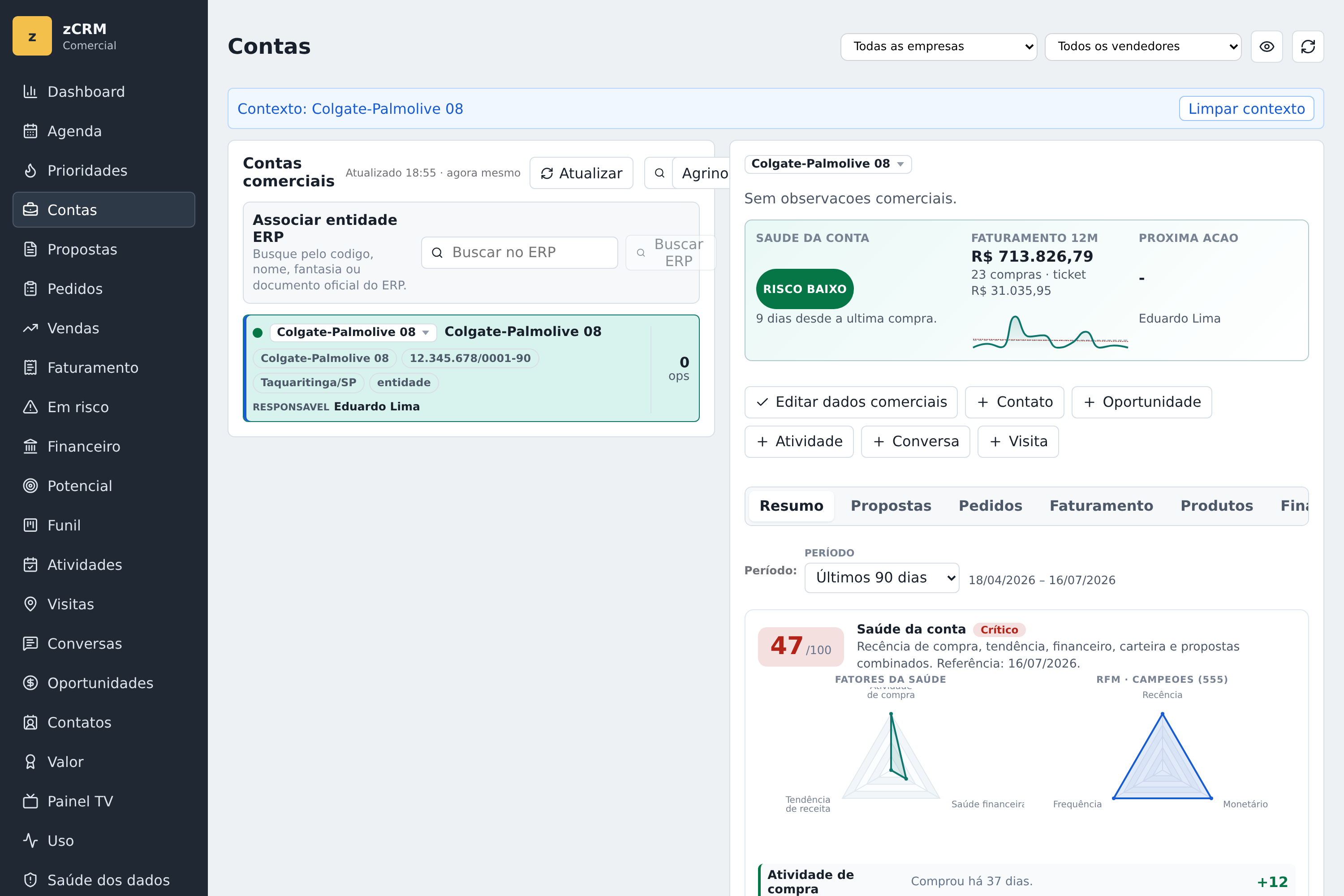Switch to the Propostas tab
Image resolution: width=1344 pixels, height=896 pixels.
coord(891,506)
